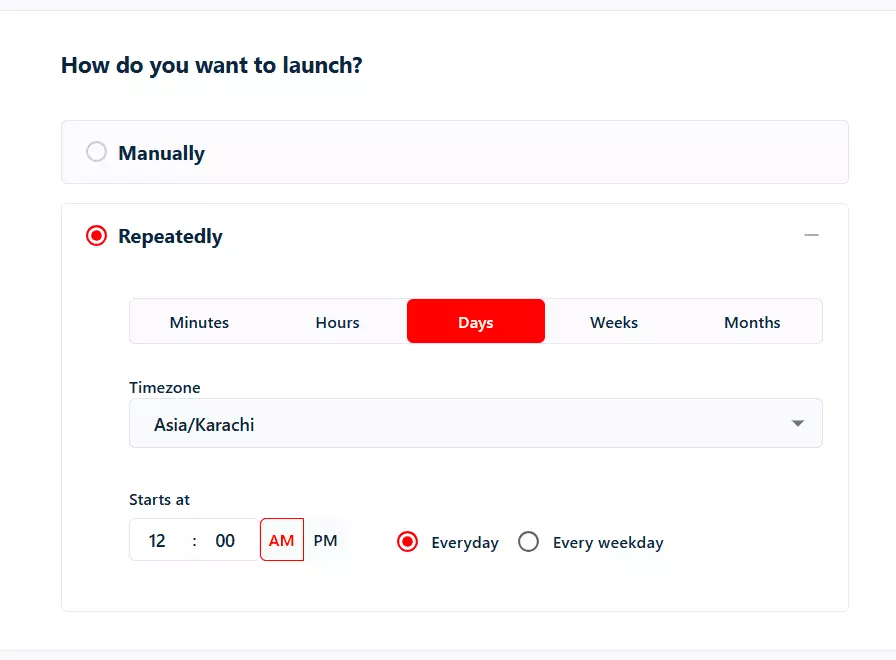This screenshot has height=660, width=896.
Task: Expand the Asia/Karachi timezone selector
Action: 797,423
